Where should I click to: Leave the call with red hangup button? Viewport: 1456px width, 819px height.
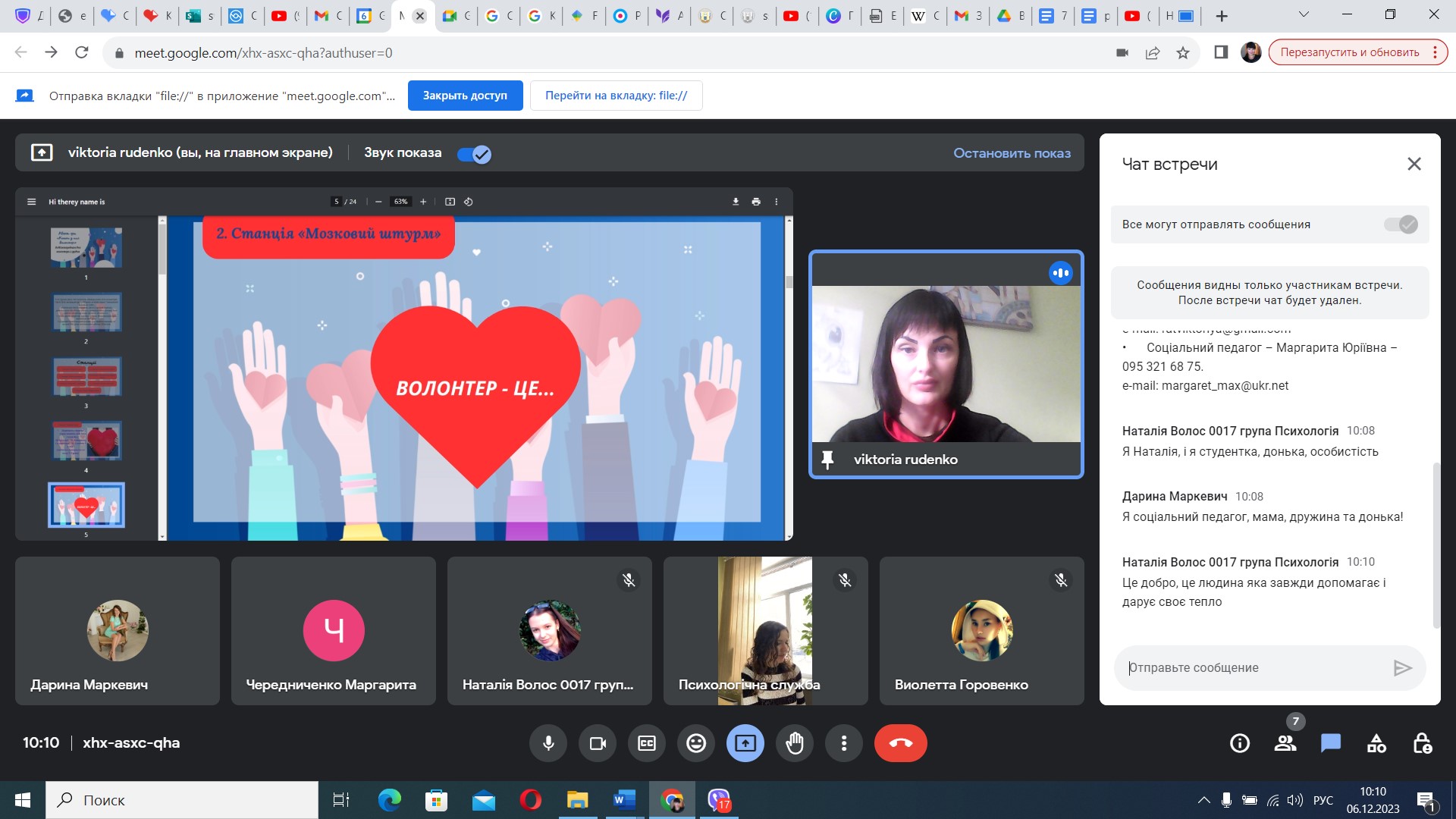click(901, 743)
